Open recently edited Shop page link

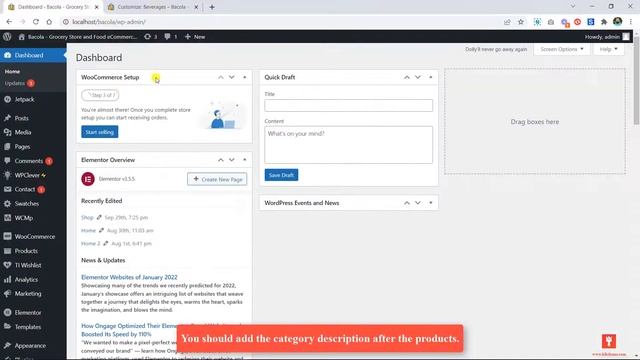coord(87,218)
